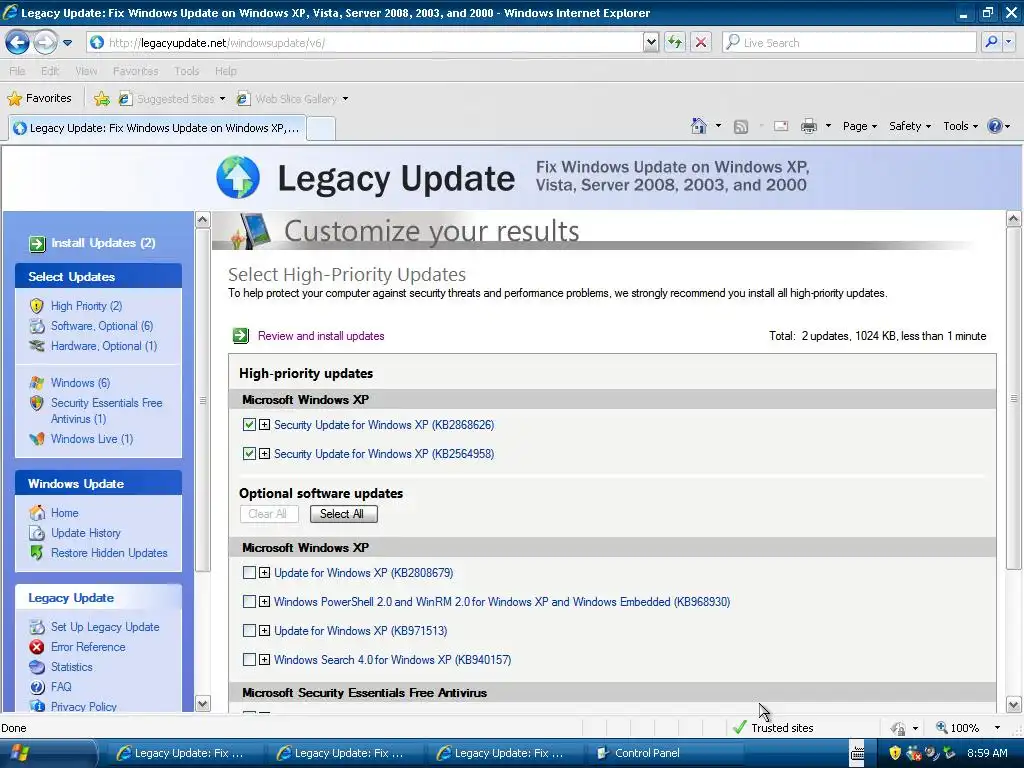
Task: Expand details for PowerShell KB968930 update
Action: 264,601
